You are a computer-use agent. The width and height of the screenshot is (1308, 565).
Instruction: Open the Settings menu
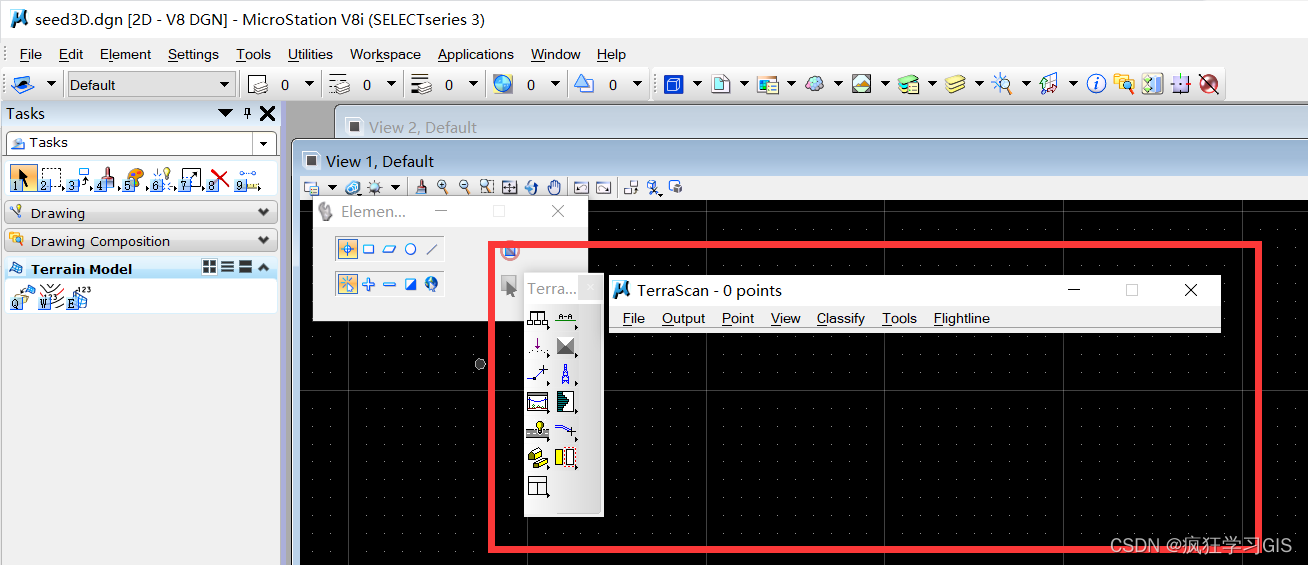pyautogui.click(x=193, y=54)
